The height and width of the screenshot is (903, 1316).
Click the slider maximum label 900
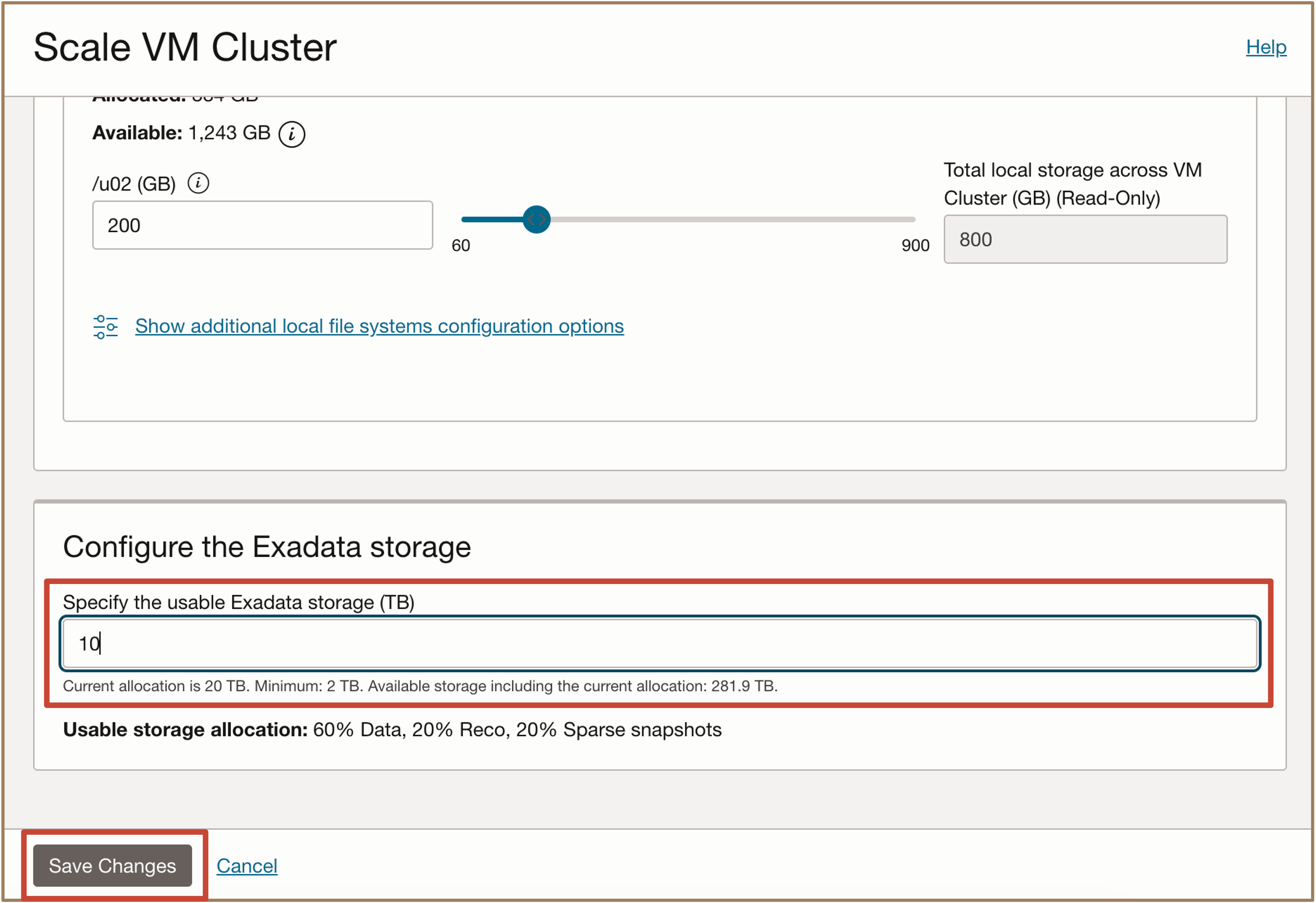(x=916, y=245)
